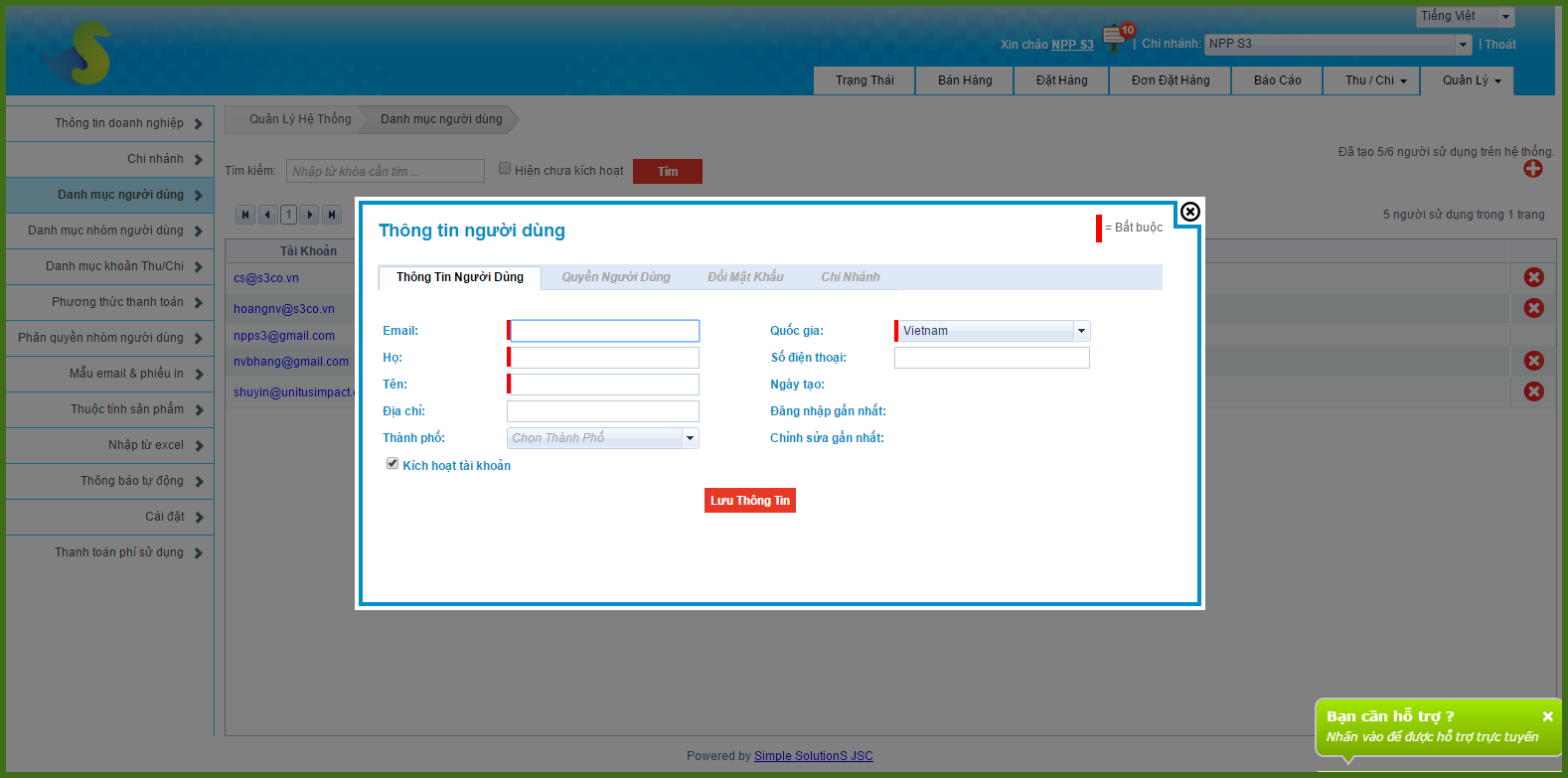This screenshot has width=1568, height=778.
Task: Open the Tiếng Việt language dropdown
Action: point(1505,17)
